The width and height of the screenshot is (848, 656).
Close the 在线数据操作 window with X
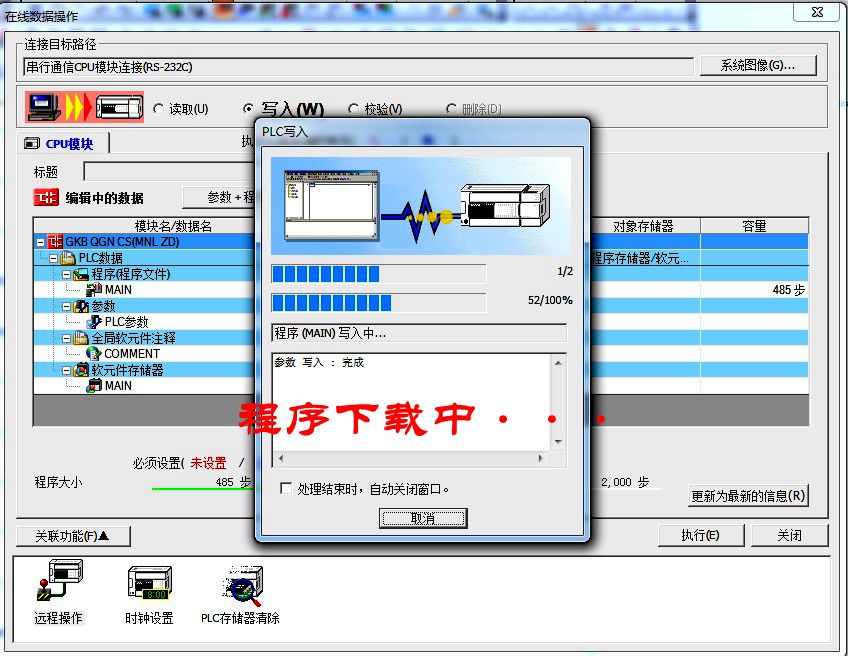[x=817, y=12]
